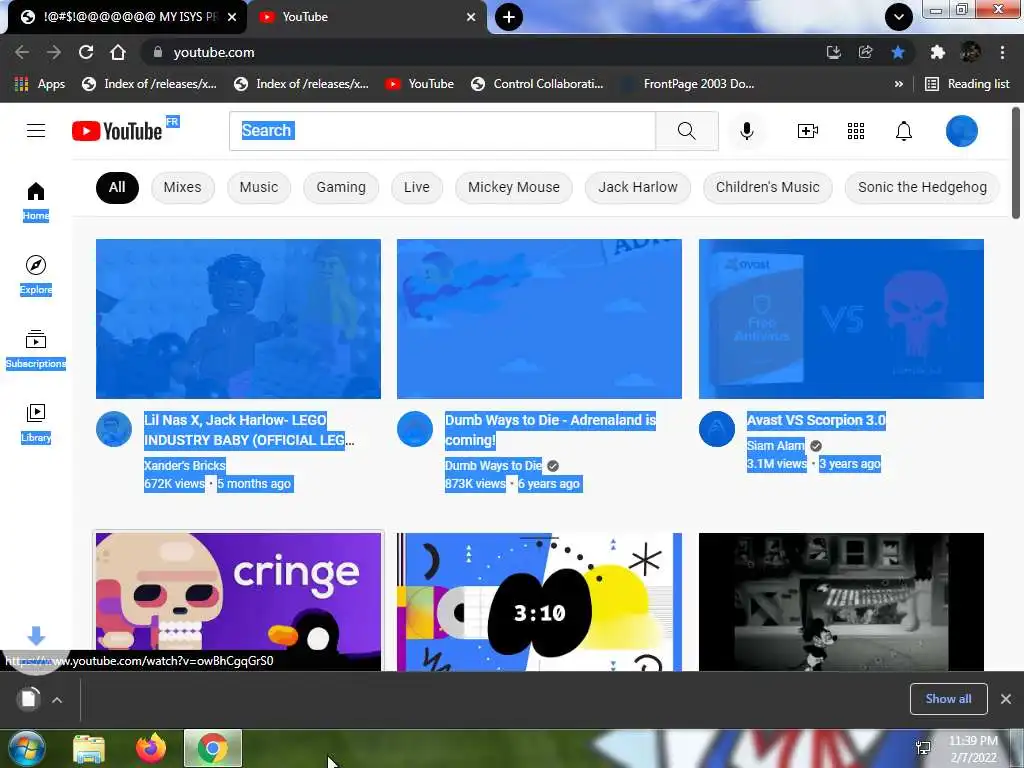Open the Create video camera icon

[x=808, y=131]
